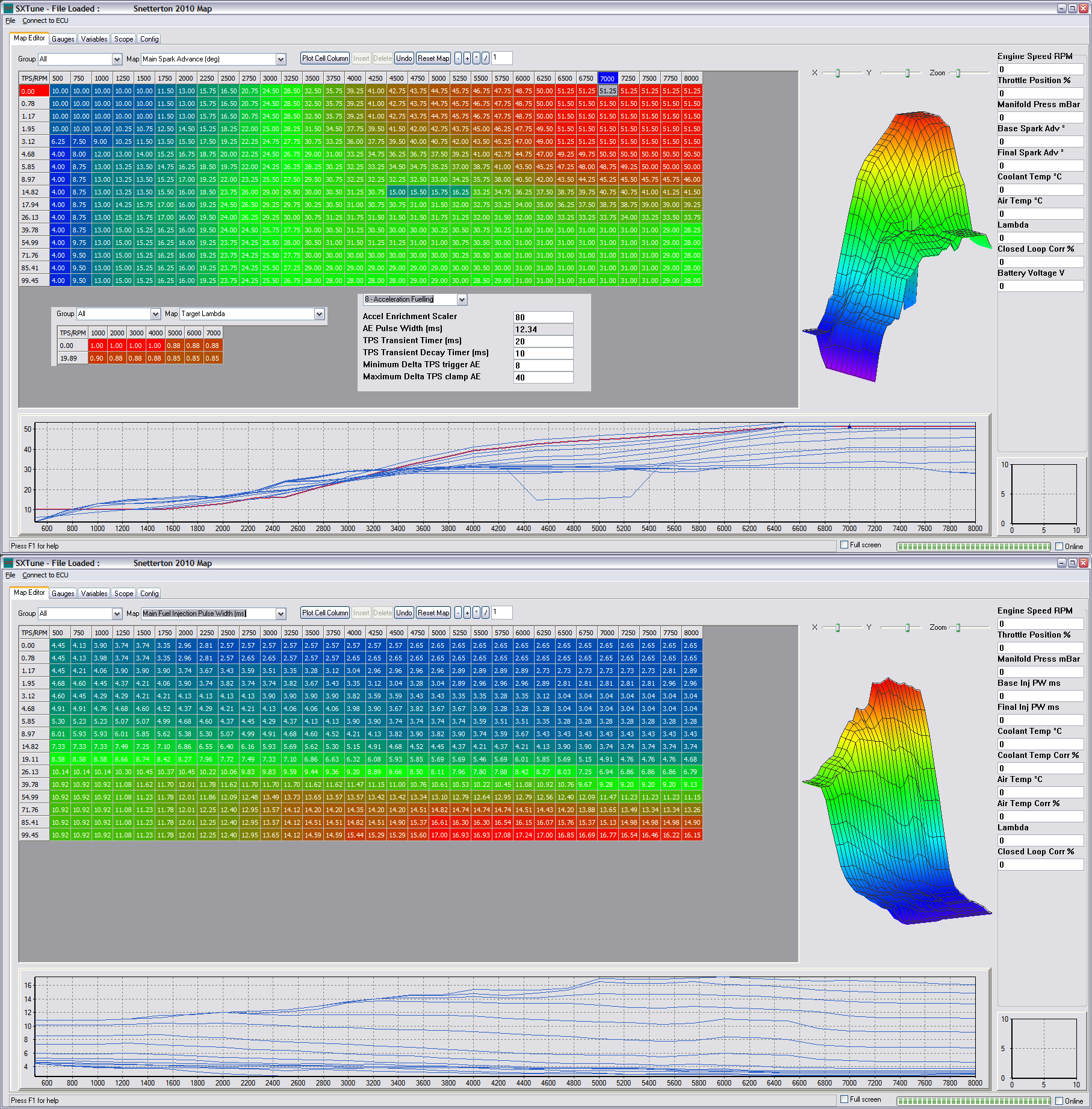Click Plot Cell Column in the Fuel Injection window

(325, 613)
